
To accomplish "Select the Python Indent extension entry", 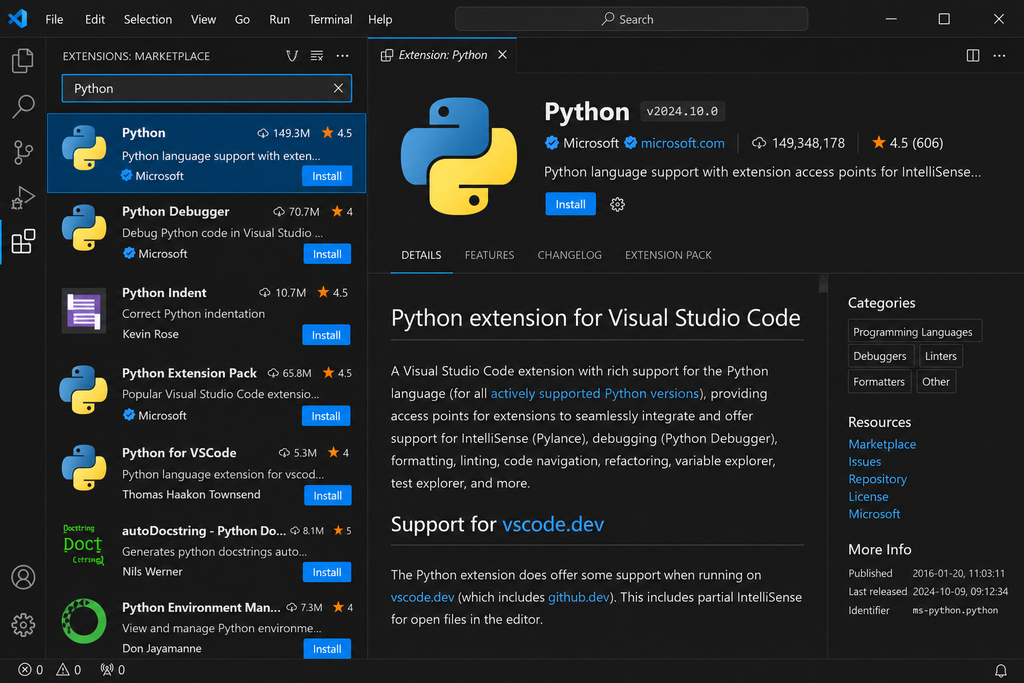I will (x=206, y=313).
